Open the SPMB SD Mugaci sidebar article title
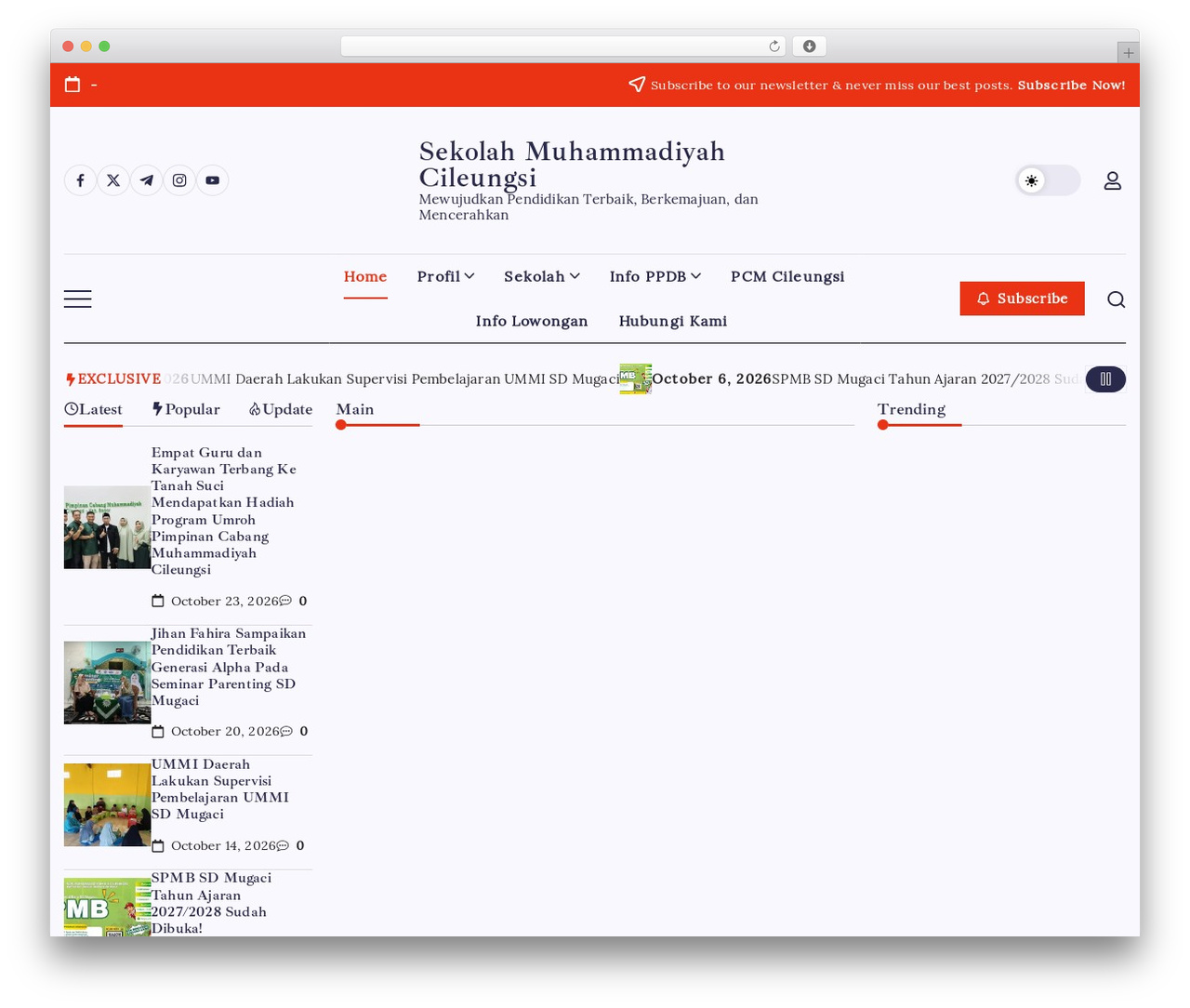The height and width of the screenshot is (1008, 1190). pos(212,903)
